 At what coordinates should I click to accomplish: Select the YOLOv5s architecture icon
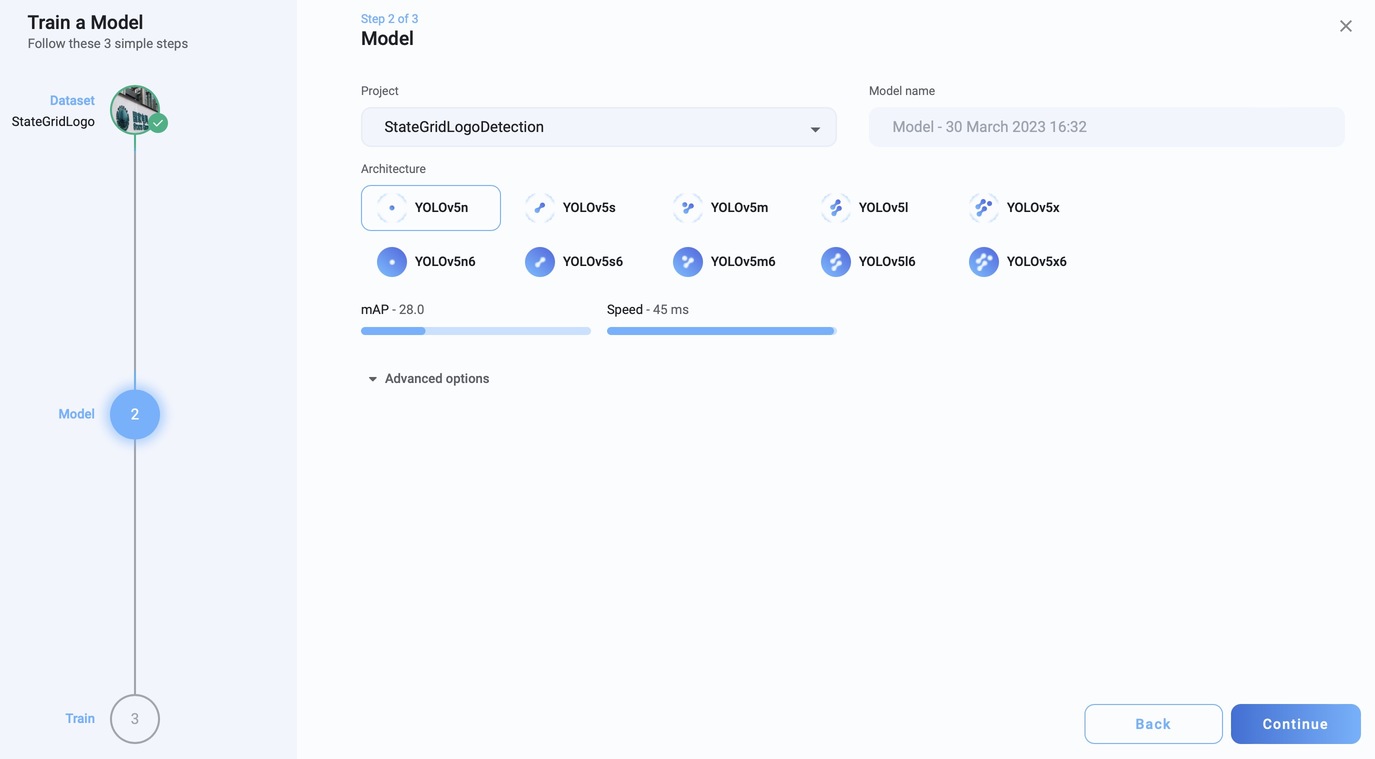click(540, 208)
